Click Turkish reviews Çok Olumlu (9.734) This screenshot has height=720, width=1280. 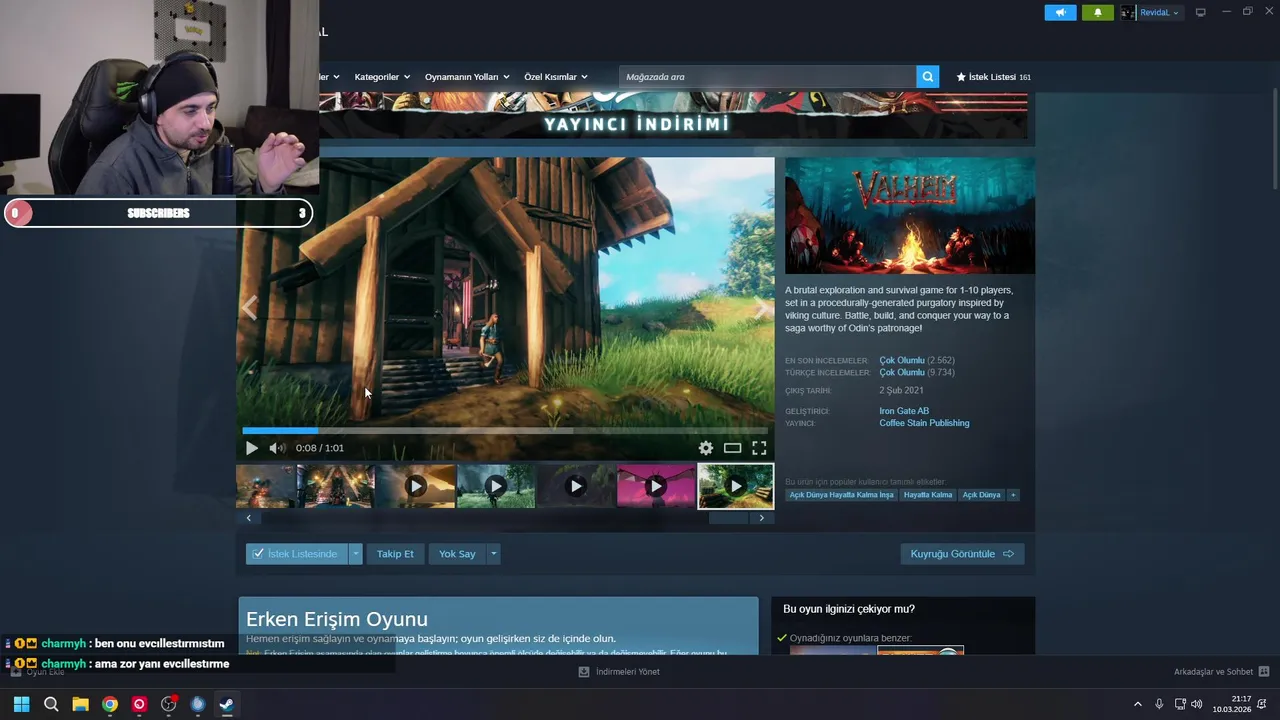(x=917, y=372)
